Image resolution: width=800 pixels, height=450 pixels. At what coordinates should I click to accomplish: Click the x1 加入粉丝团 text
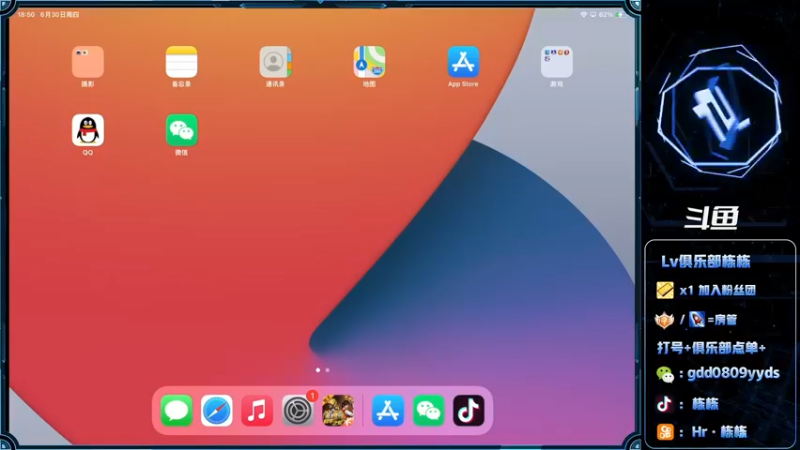[717, 290]
